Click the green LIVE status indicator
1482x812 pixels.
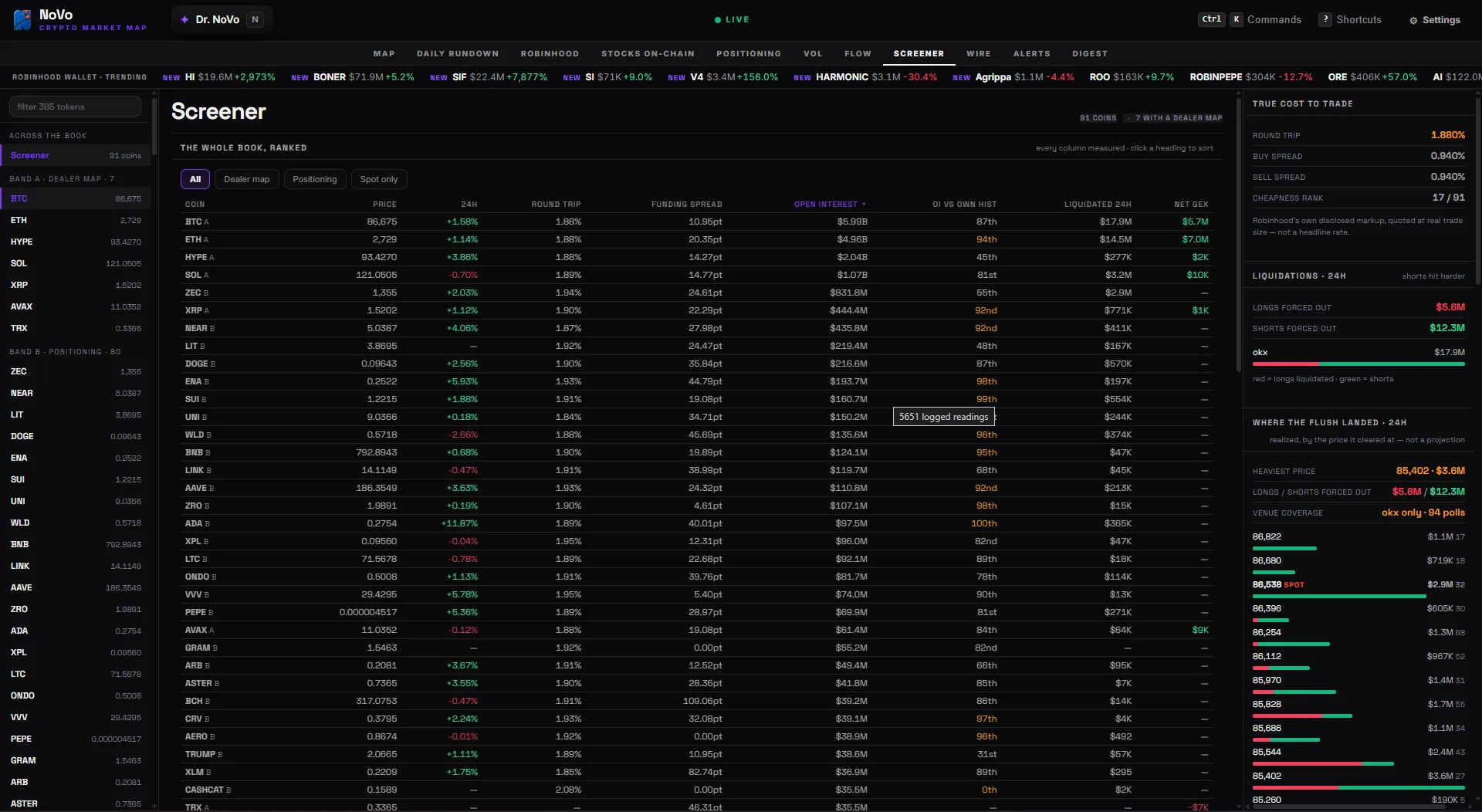click(x=732, y=19)
